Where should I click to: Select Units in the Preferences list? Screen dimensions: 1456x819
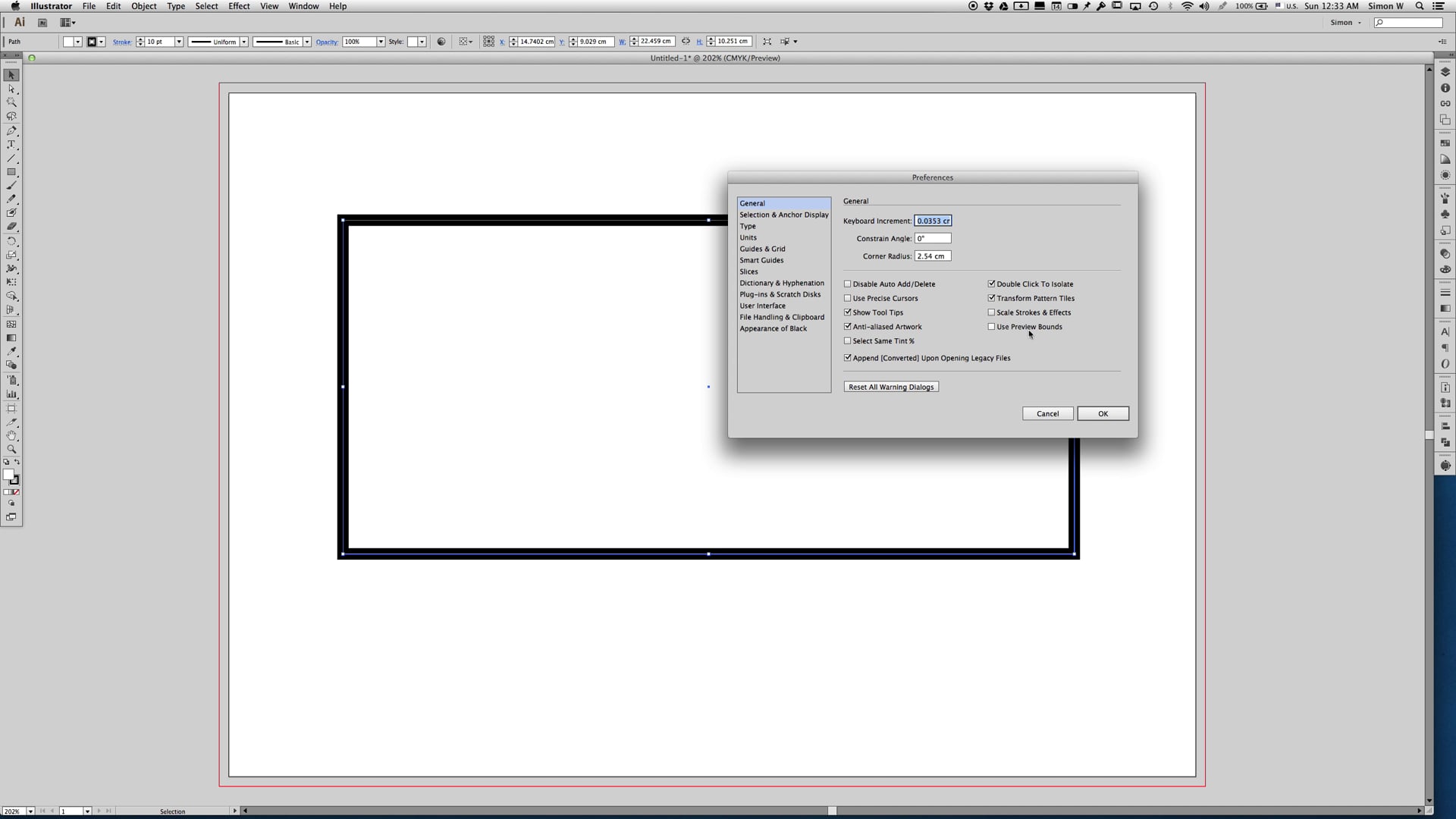click(x=748, y=237)
